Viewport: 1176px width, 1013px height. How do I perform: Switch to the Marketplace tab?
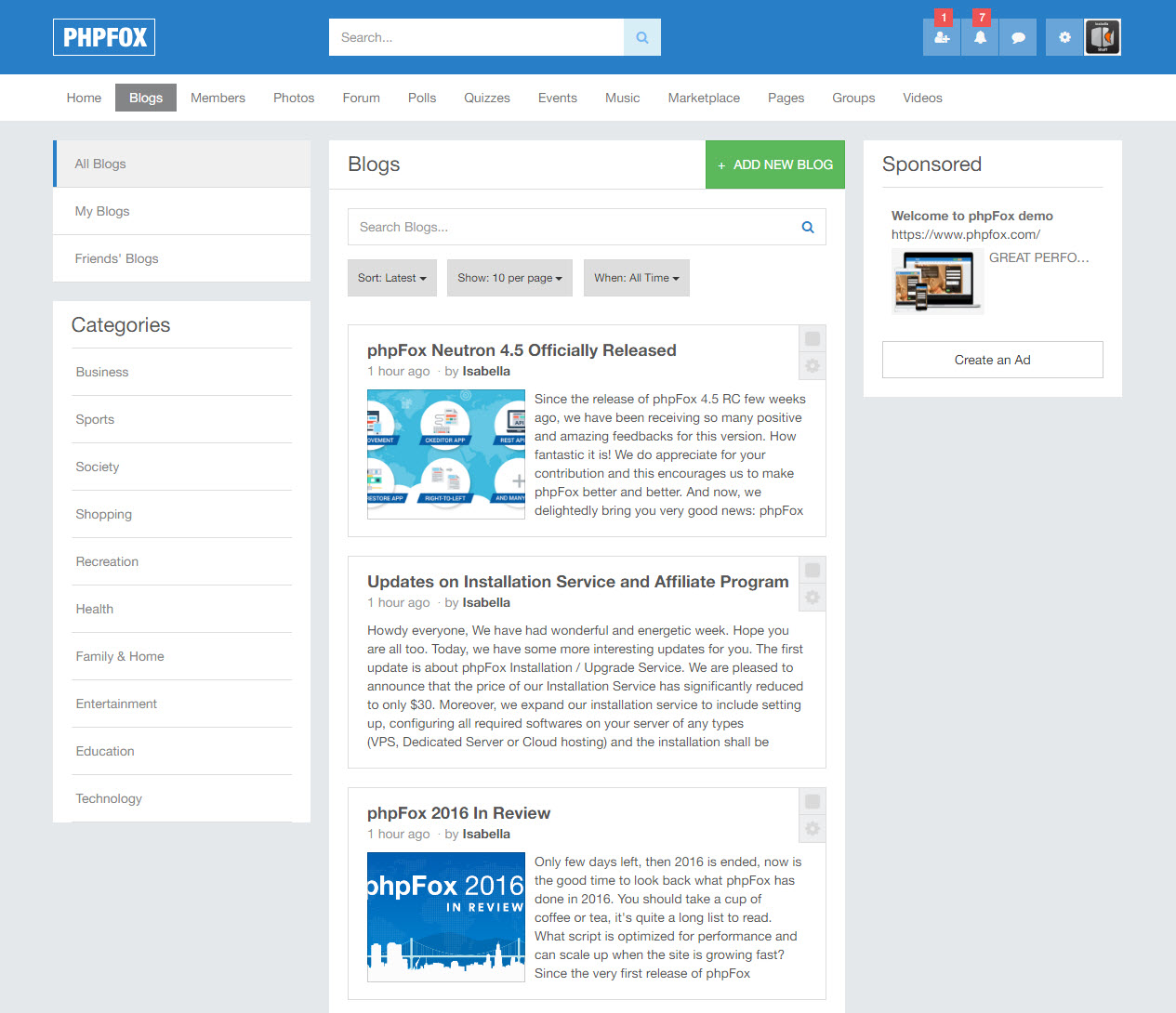coord(704,98)
